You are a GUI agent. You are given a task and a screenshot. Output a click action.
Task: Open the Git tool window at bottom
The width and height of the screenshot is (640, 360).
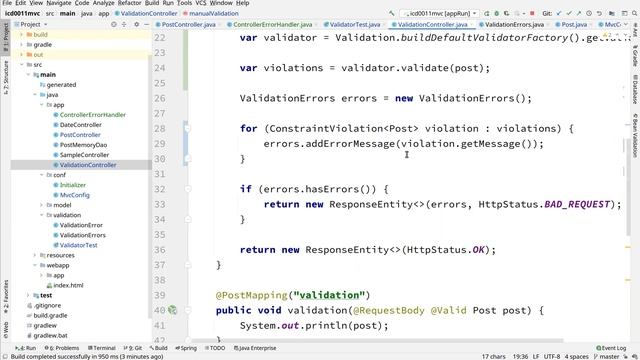133,348
